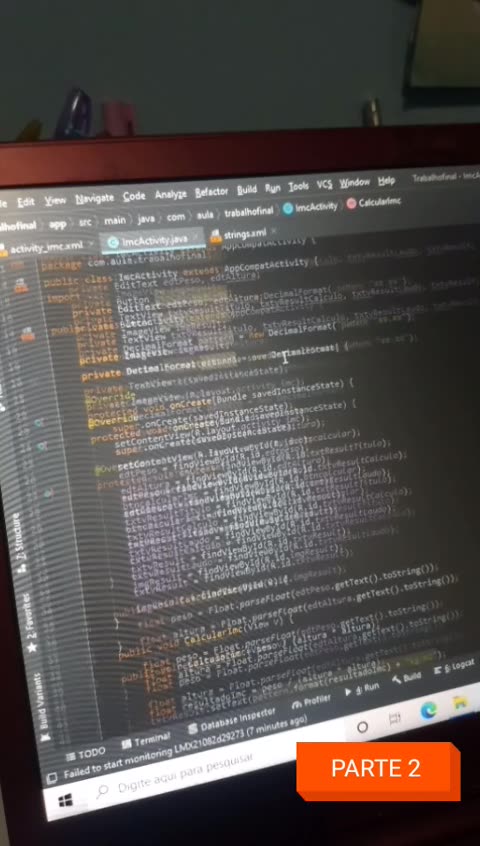This screenshot has width=480, height=846.
Task: Open the Build menu
Action: point(247,190)
